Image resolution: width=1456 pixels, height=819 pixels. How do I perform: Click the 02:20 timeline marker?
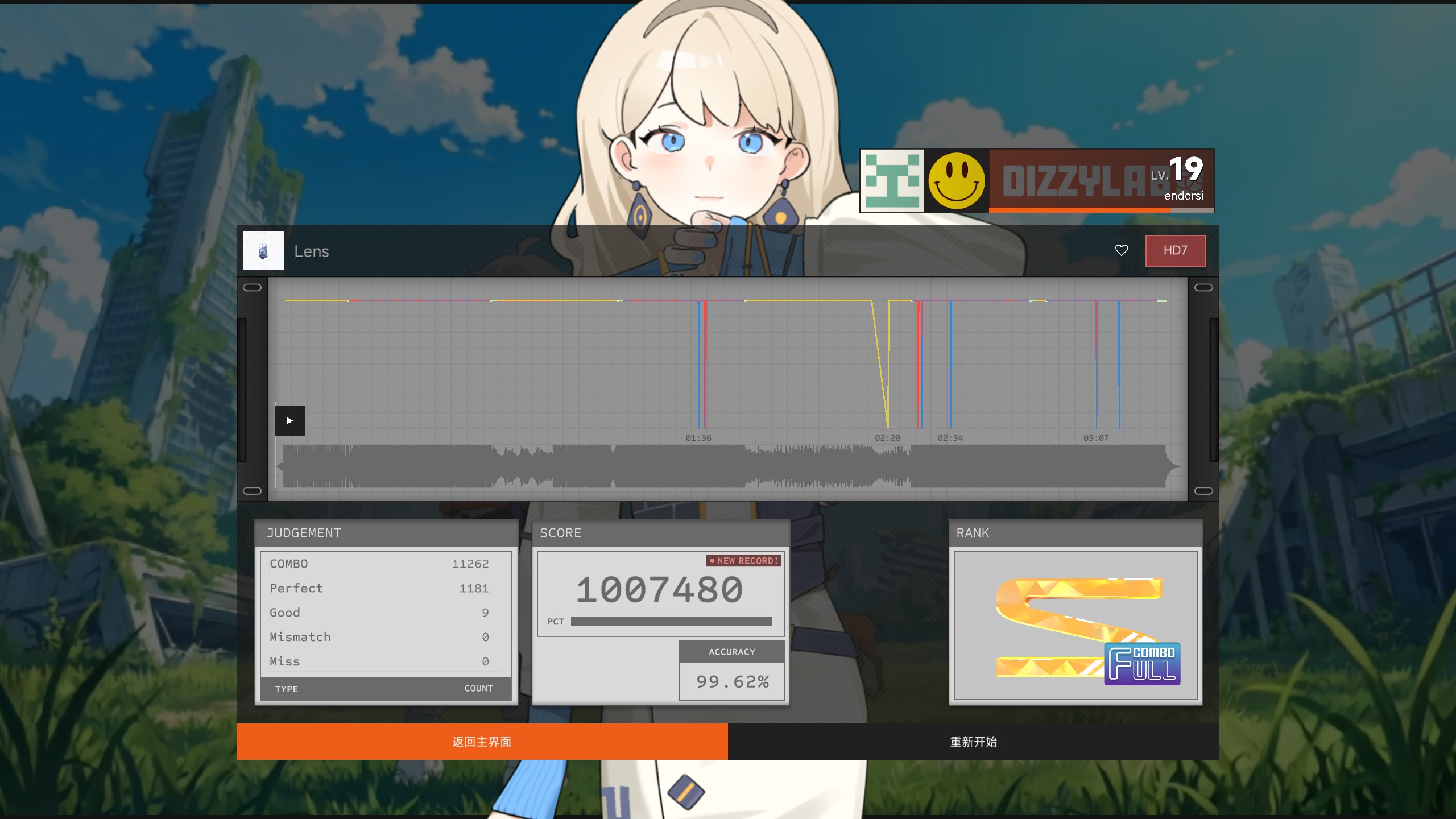[888, 438]
